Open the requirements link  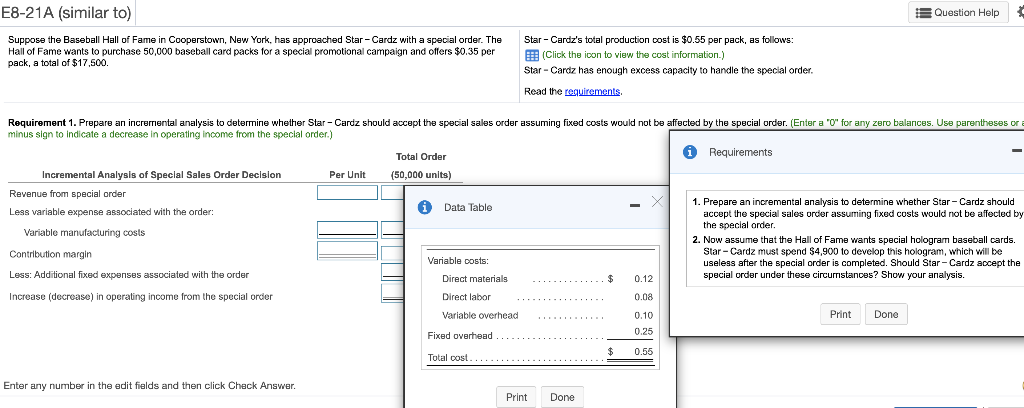point(592,91)
